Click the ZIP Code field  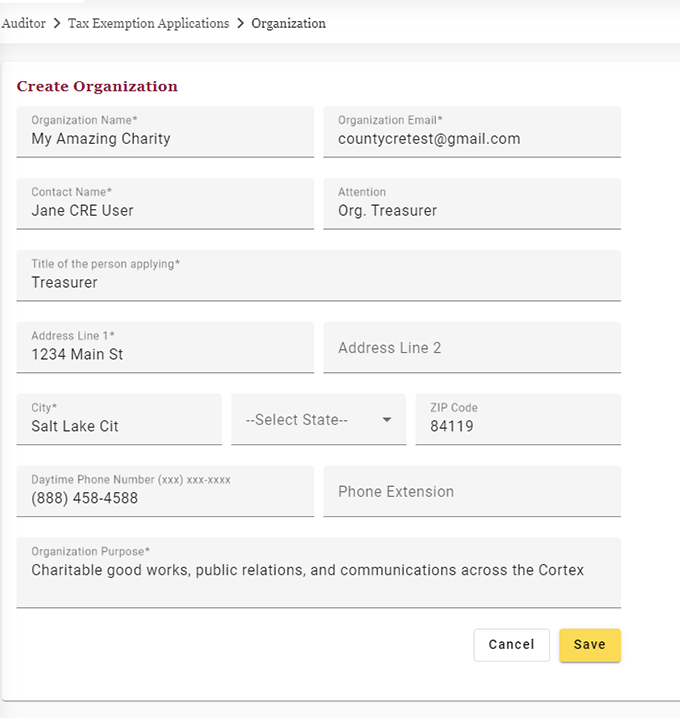pos(518,427)
